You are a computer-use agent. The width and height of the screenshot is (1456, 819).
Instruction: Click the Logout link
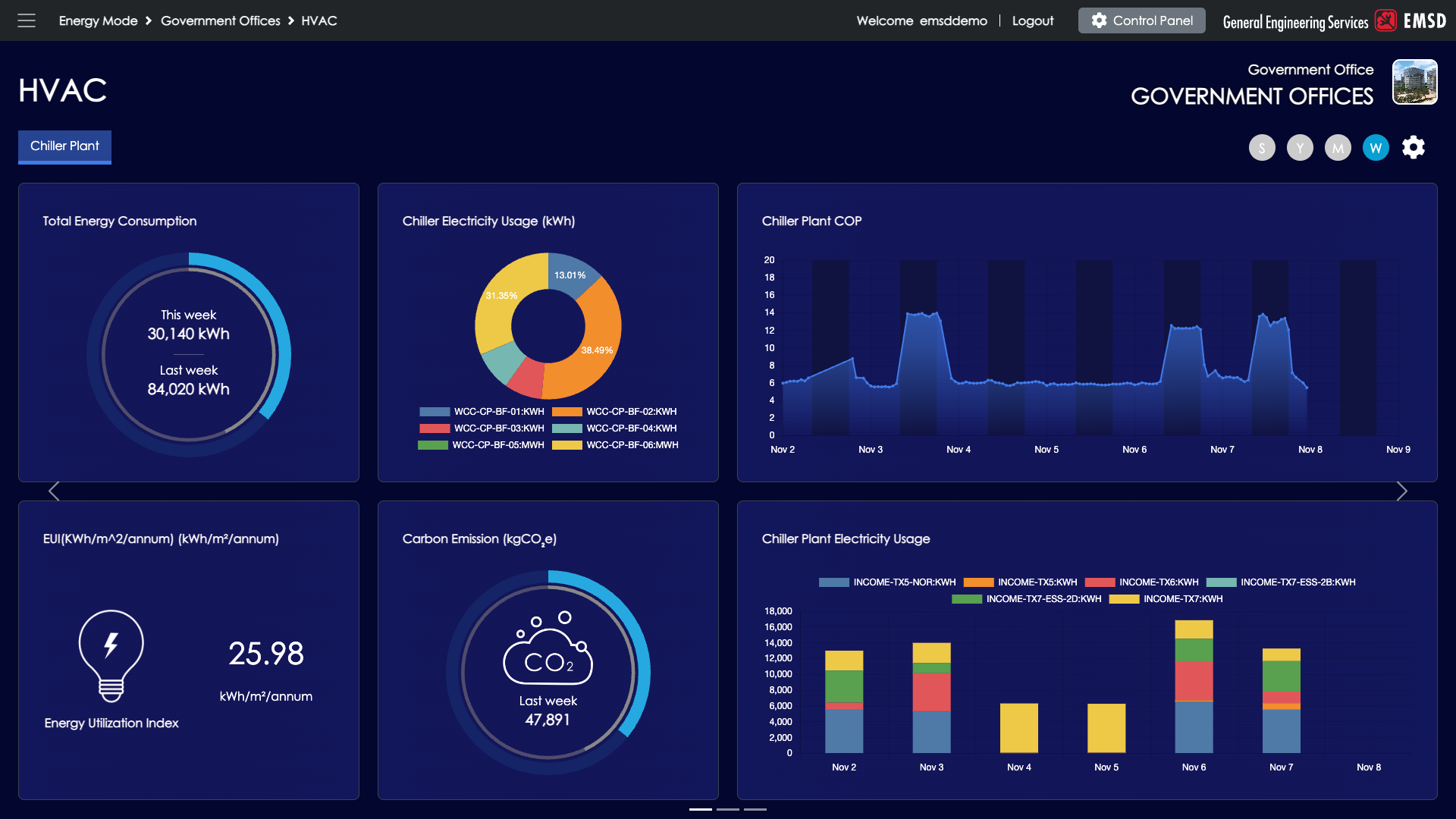tap(1032, 21)
